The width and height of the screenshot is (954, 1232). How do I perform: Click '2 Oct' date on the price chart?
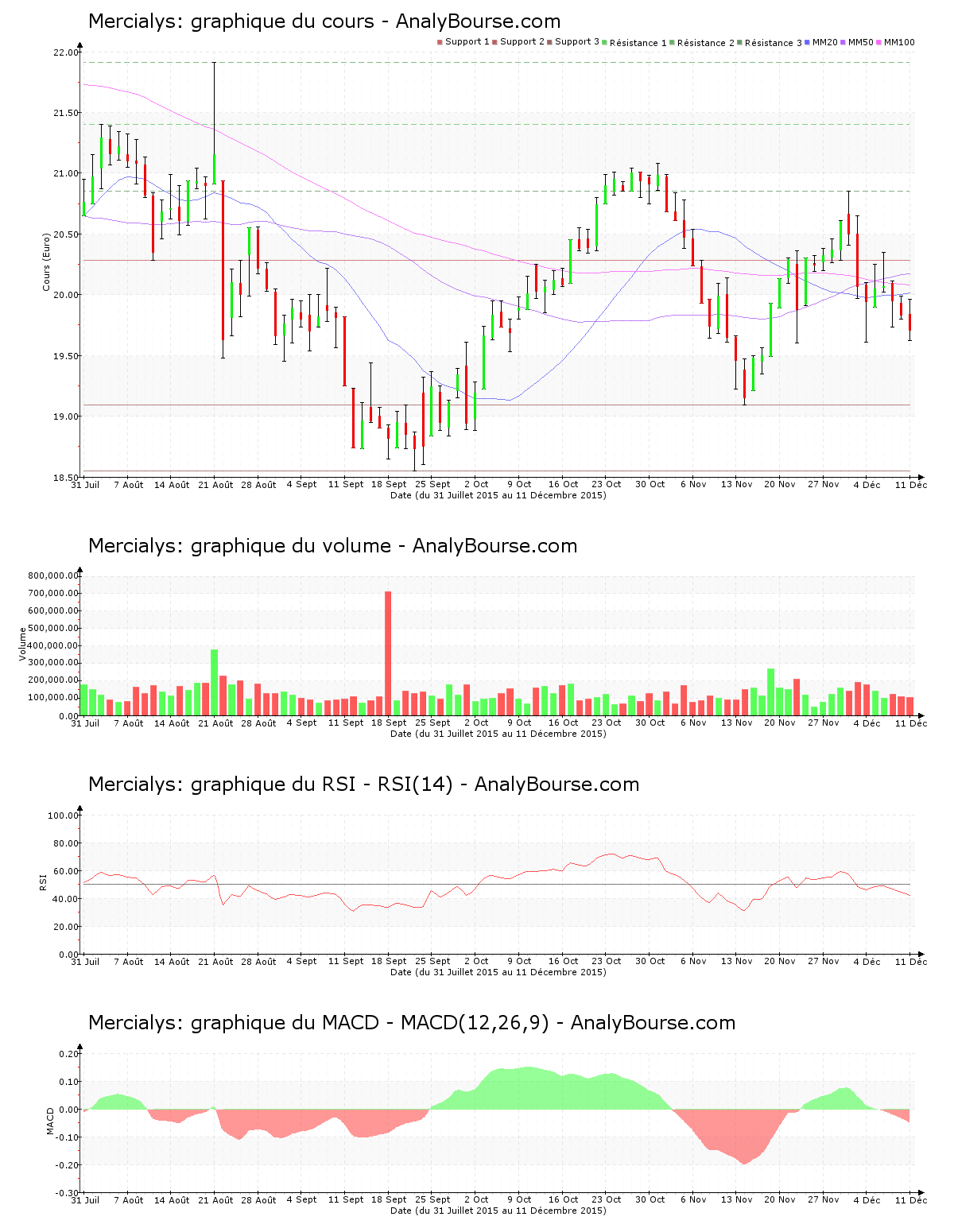(x=476, y=485)
